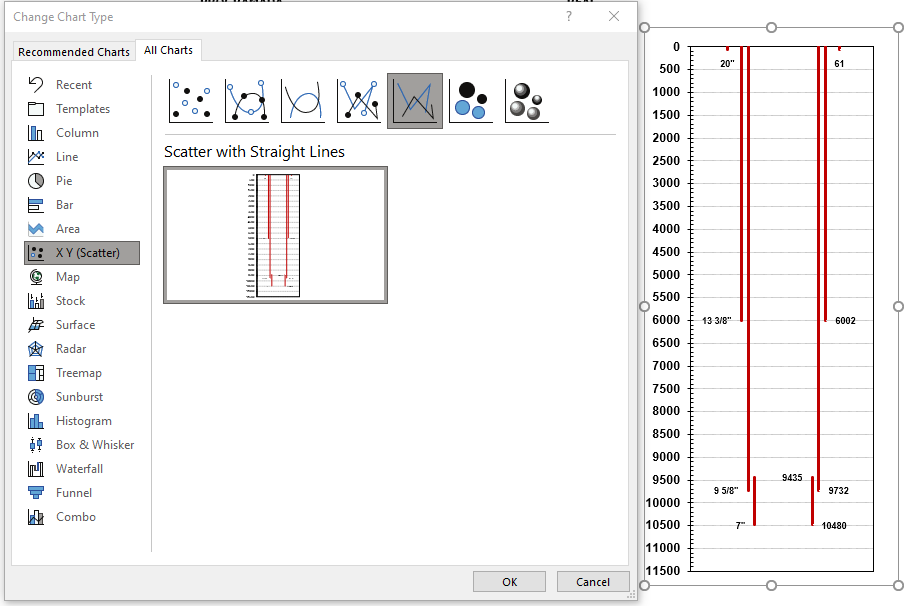Click the "10480" data label in chart

pyautogui.click(x=834, y=525)
